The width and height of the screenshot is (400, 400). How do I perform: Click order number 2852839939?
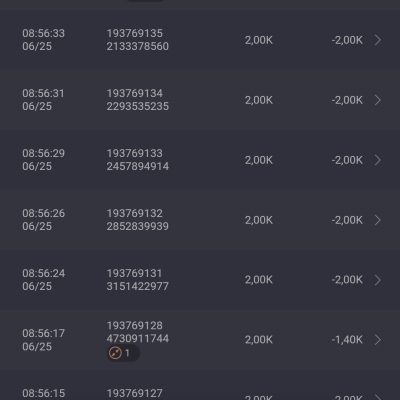(138, 226)
